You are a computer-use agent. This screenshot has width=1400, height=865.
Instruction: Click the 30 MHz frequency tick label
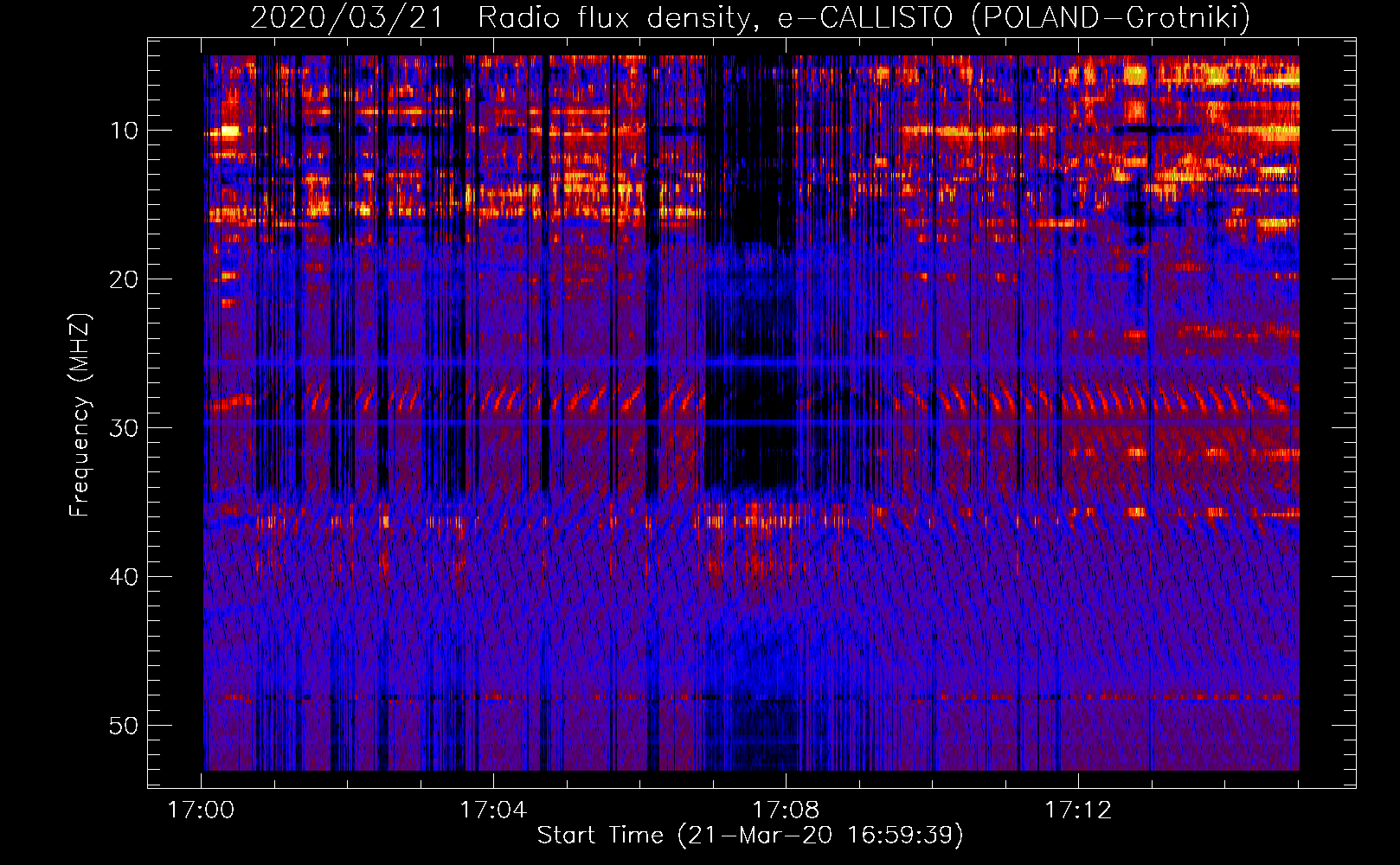click(x=124, y=428)
